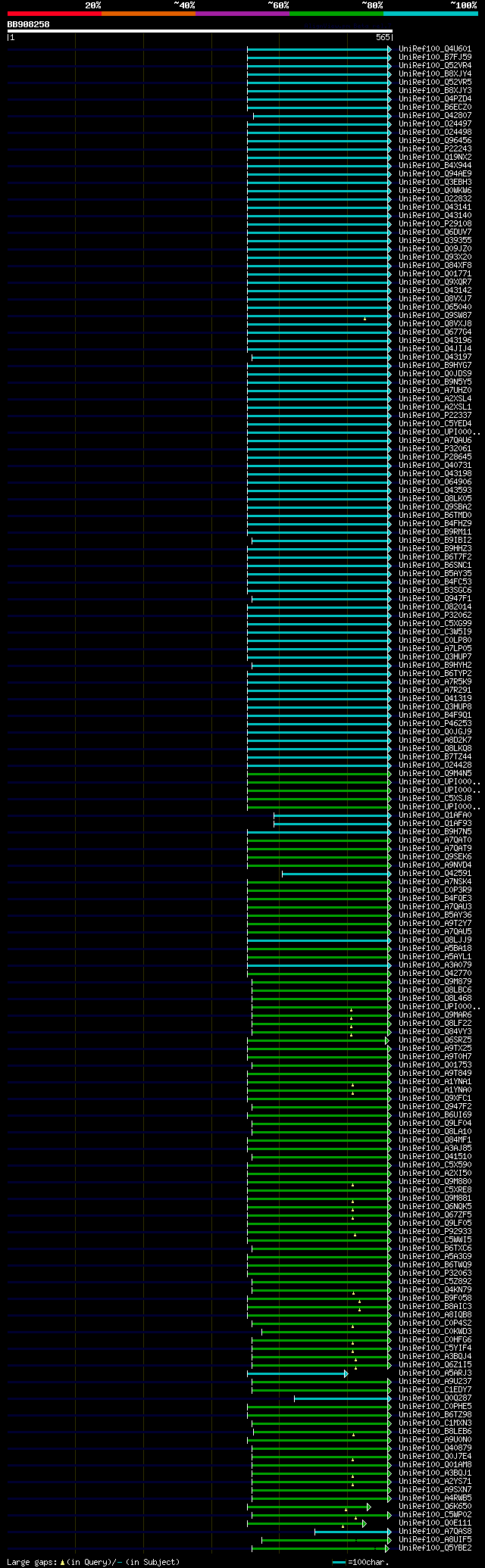Select hit UniRef100_Q43197
Image resolution: width=485 pixels, height=1568 pixels.
[435, 357]
